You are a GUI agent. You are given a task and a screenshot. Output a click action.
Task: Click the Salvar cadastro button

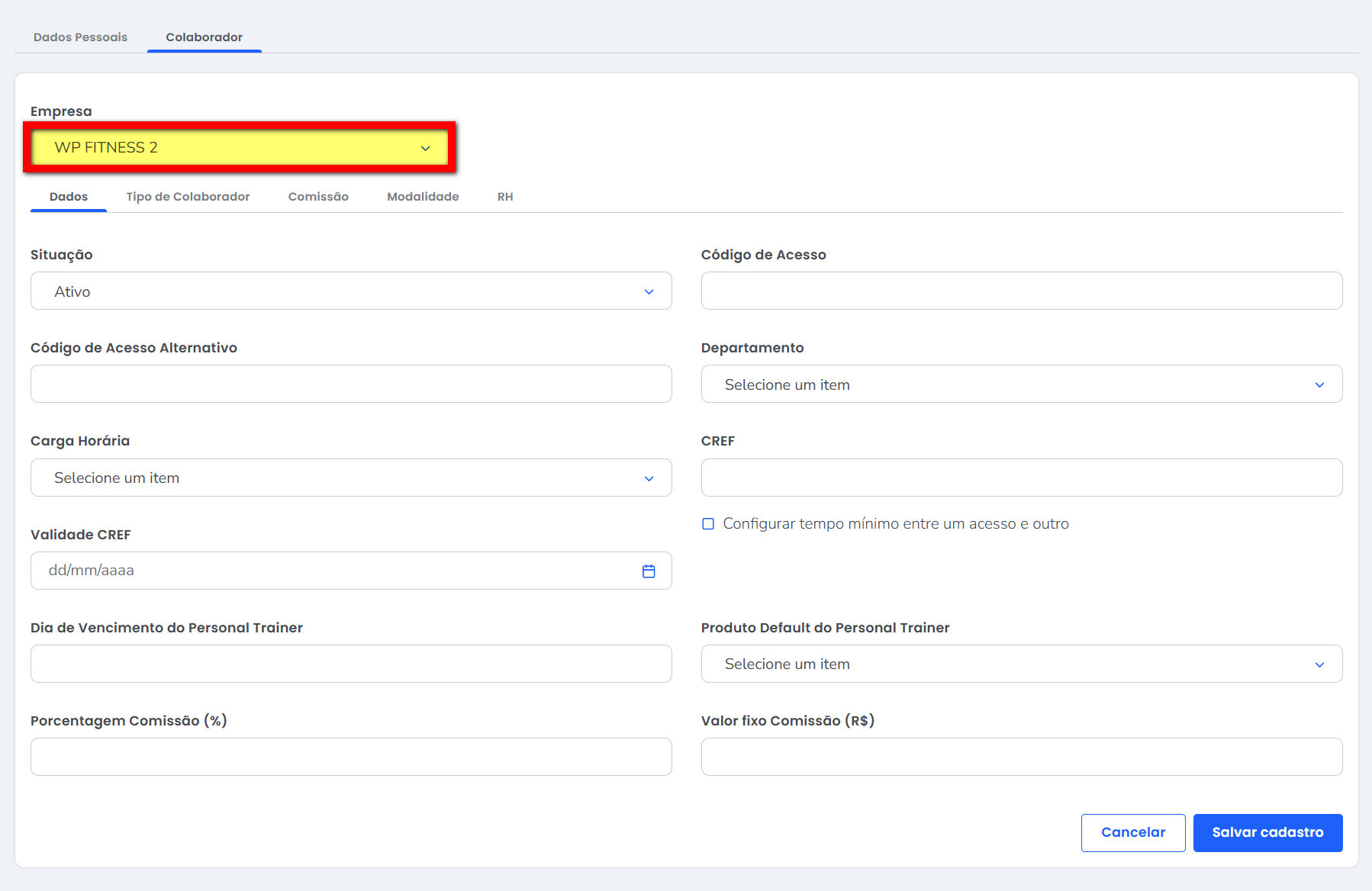1267,832
